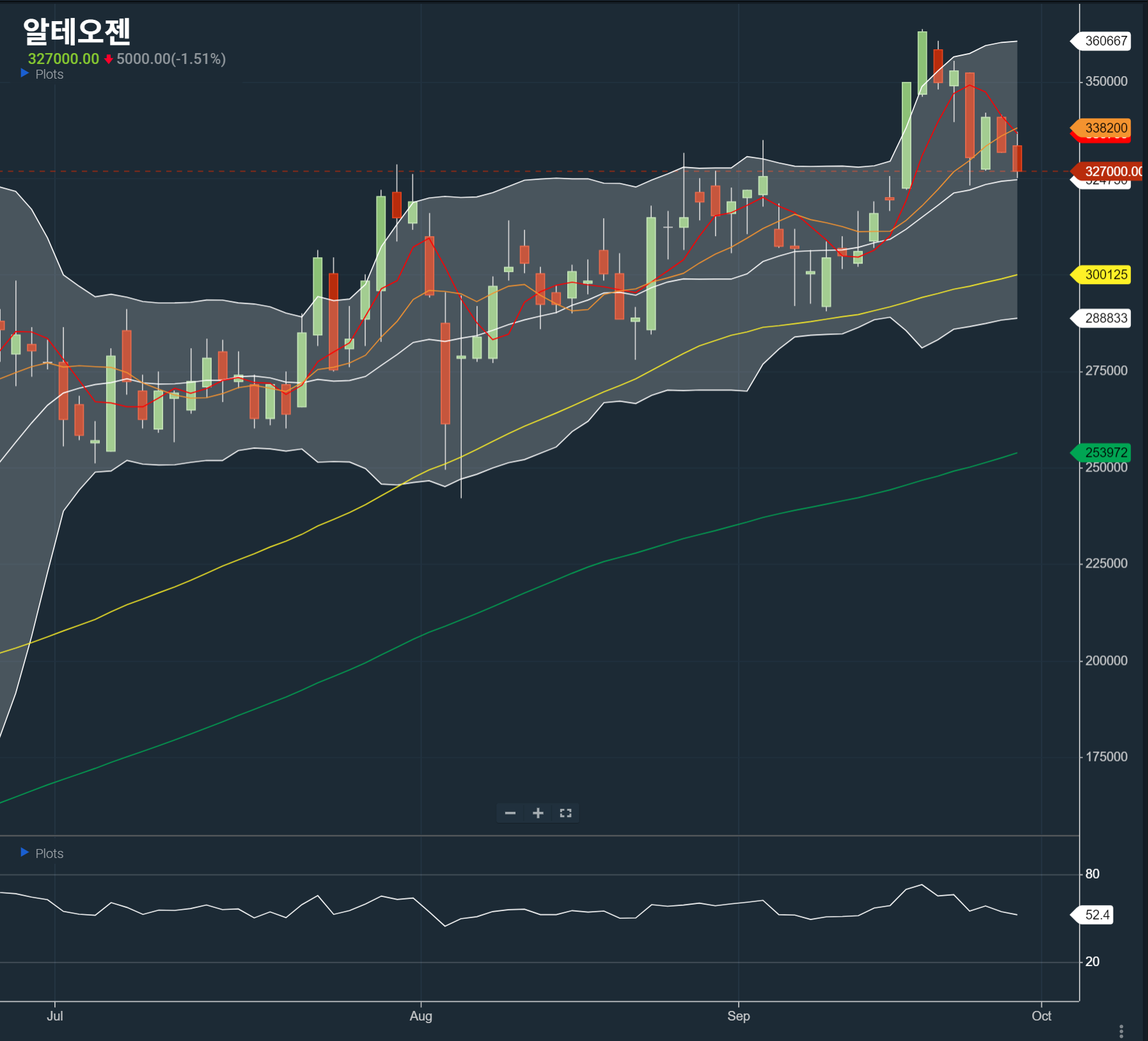The height and width of the screenshot is (1041, 1148).
Task: Click the 360667 upper band label
Action: pos(1105,41)
